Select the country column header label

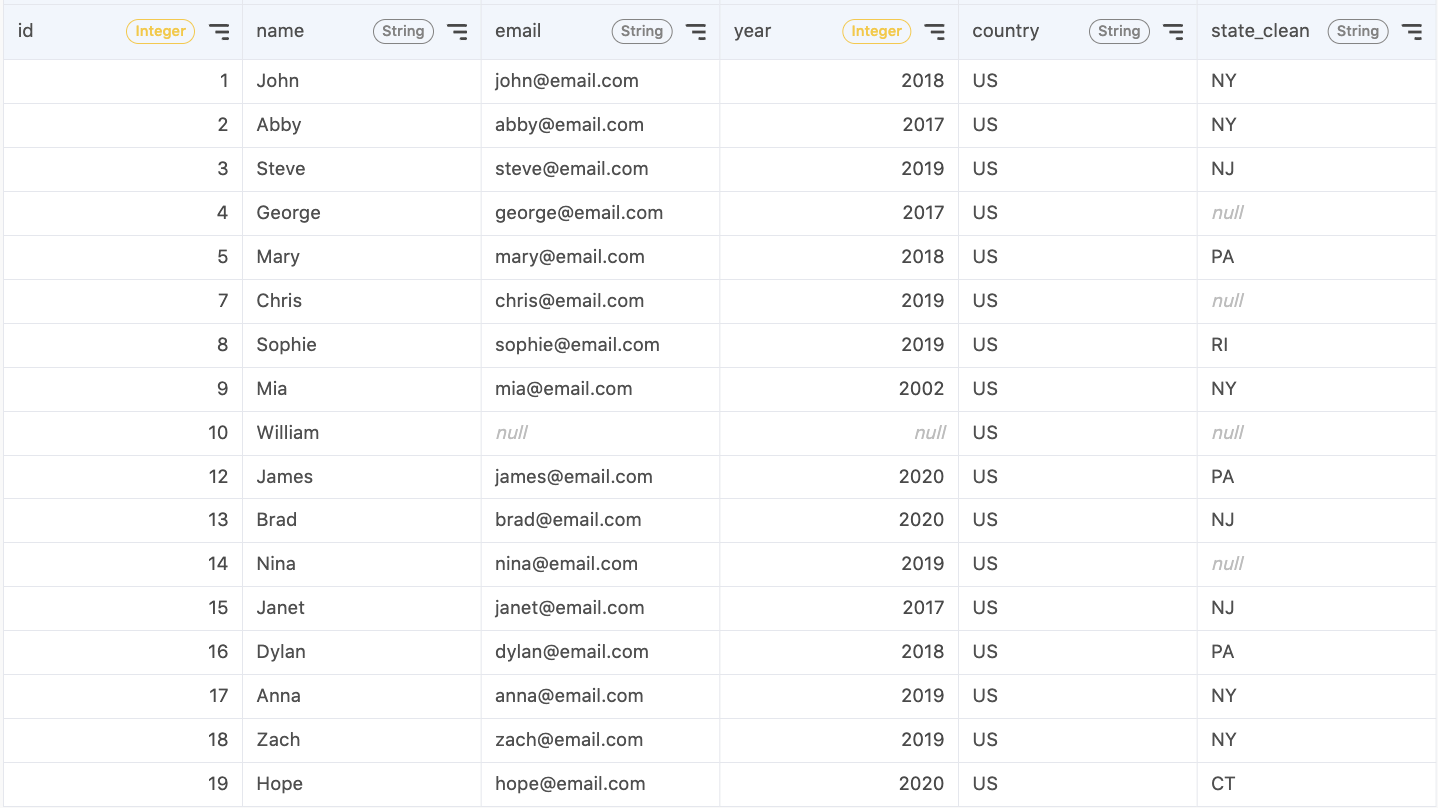click(x=1005, y=31)
